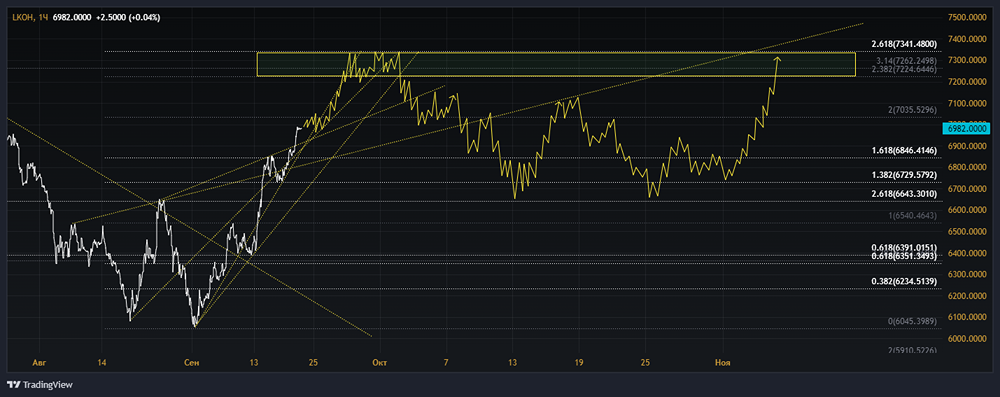Click 6000.0000 on the price axis
The width and height of the screenshot is (1000, 397).
point(968,339)
